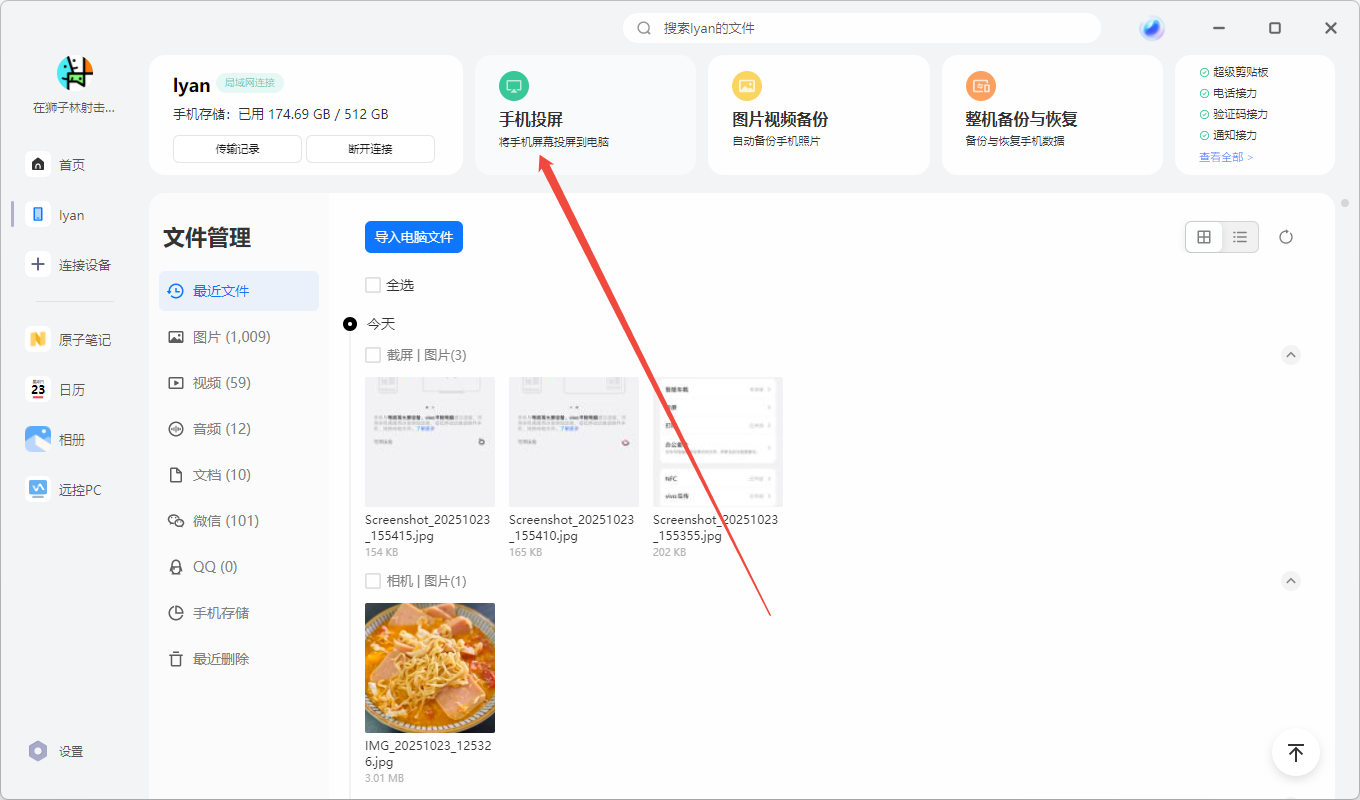Image resolution: width=1360 pixels, height=800 pixels.
Task: Click the scroll-to-top arrow button
Action: click(1295, 752)
